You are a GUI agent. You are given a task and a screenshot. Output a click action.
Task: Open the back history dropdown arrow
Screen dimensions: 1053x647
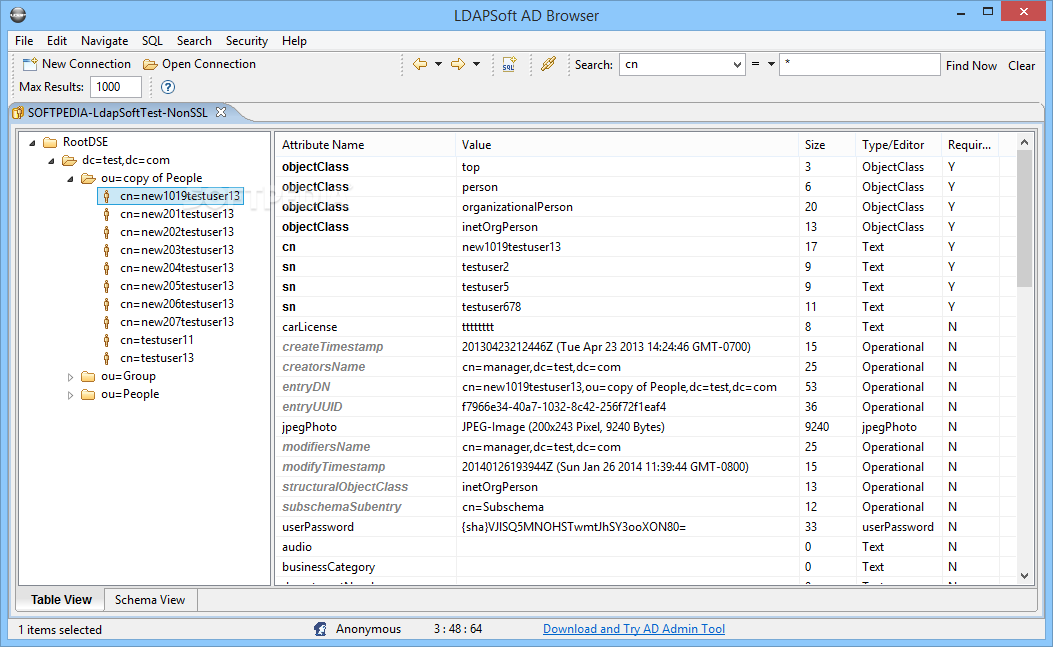[439, 64]
